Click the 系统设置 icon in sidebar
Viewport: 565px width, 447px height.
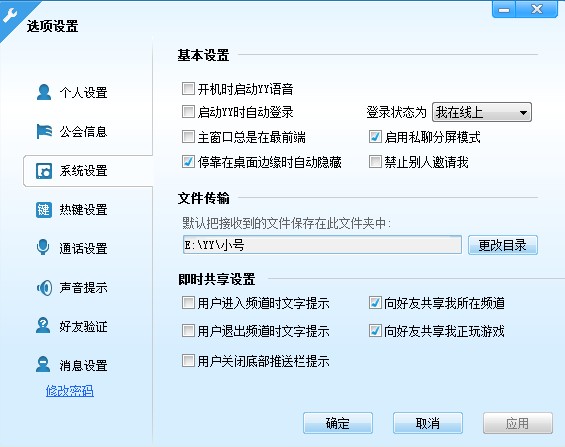[44, 171]
